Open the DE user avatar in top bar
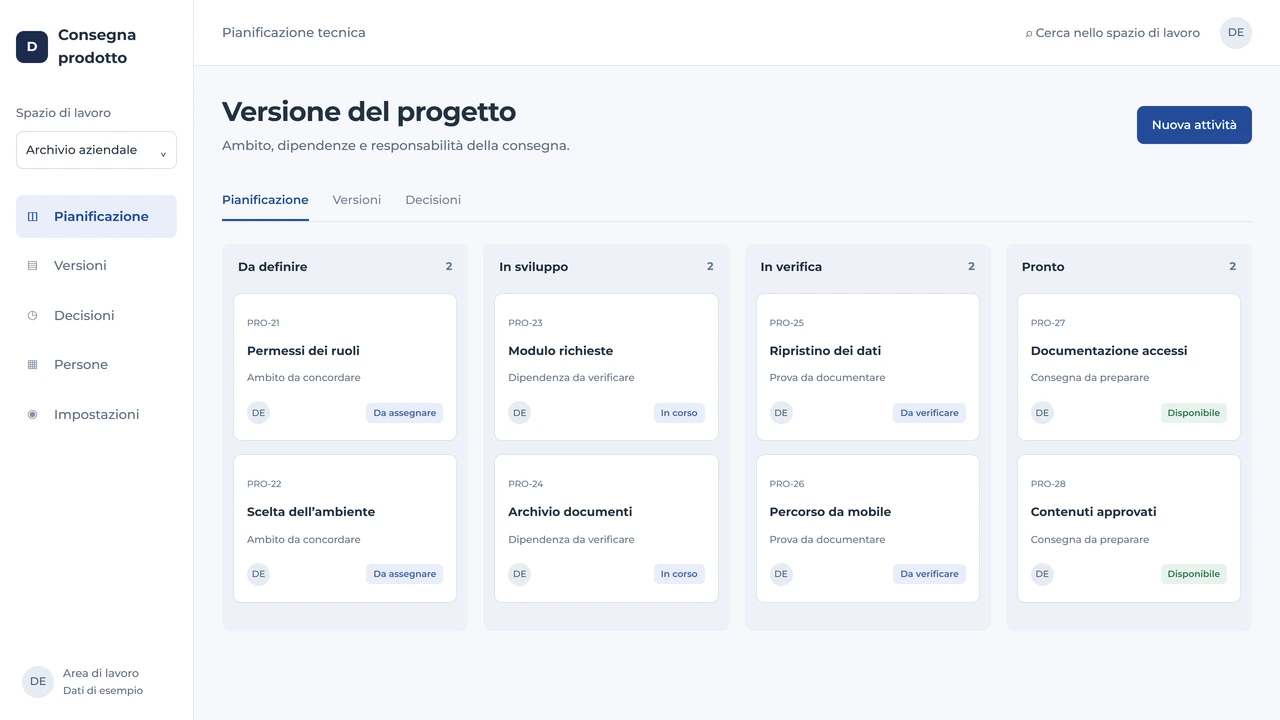 tap(1236, 33)
